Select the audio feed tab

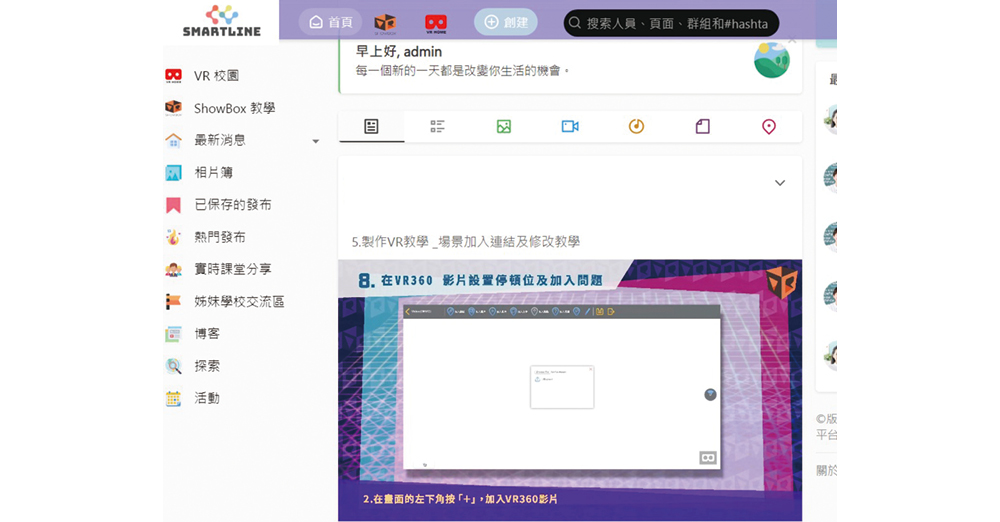pyautogui.click(x=636, y=126)
